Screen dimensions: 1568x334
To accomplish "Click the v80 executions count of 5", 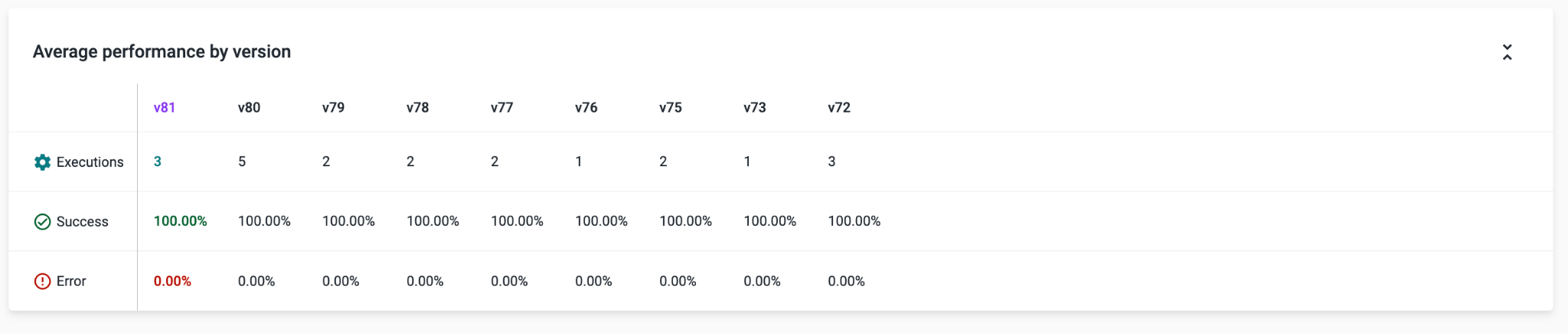I will 242,162.
